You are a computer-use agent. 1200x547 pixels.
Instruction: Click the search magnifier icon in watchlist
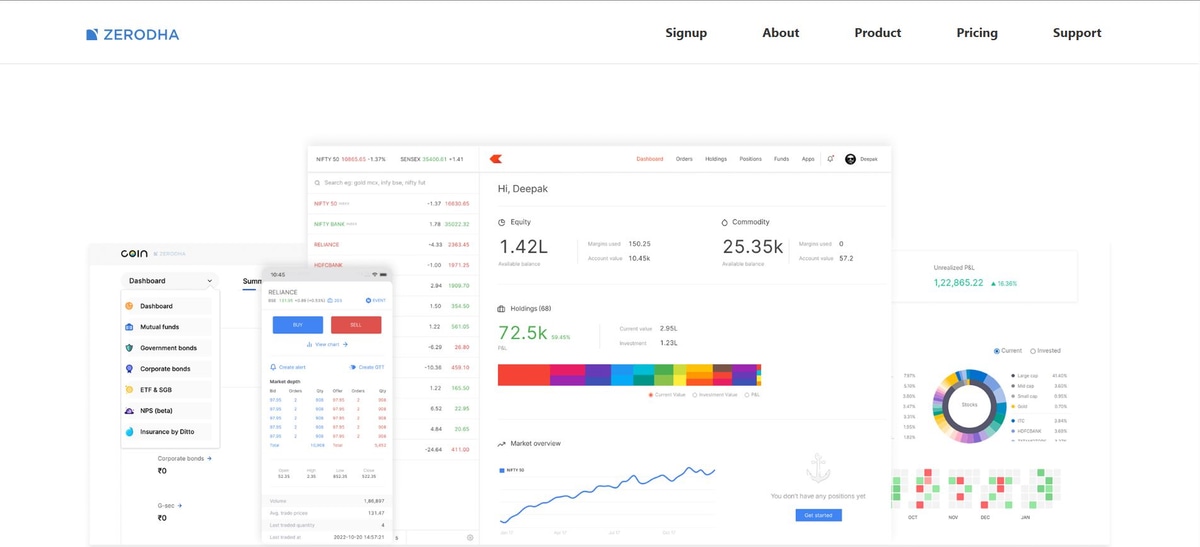pos(317,183)
